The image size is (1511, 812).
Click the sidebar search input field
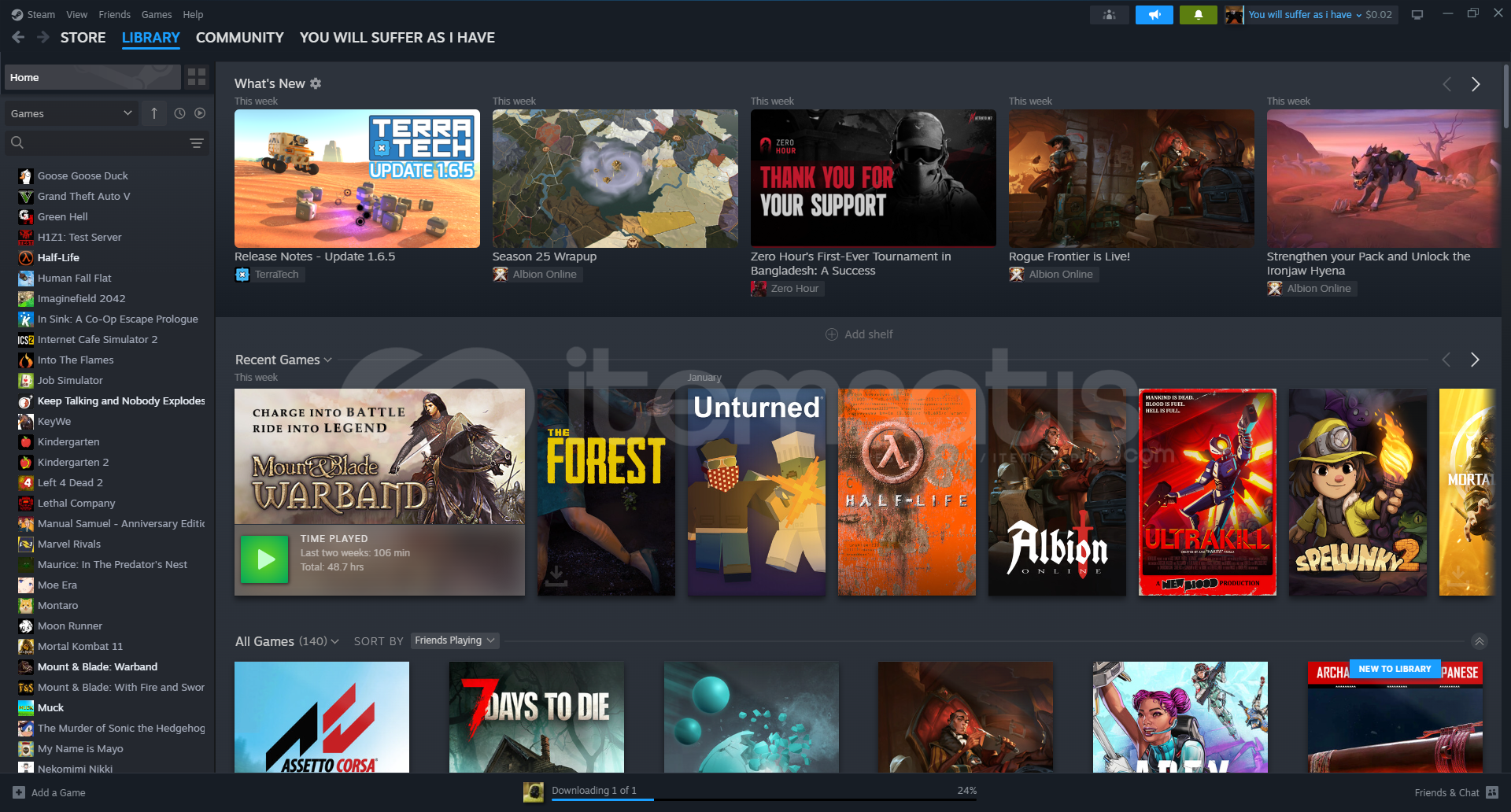(107, 142)
